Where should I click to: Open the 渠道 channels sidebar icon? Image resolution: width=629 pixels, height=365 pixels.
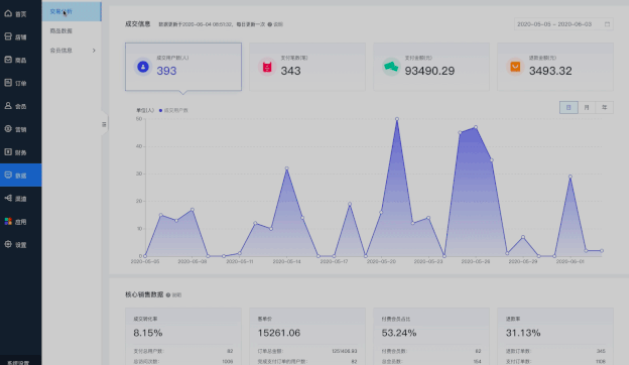coord(8,198)
